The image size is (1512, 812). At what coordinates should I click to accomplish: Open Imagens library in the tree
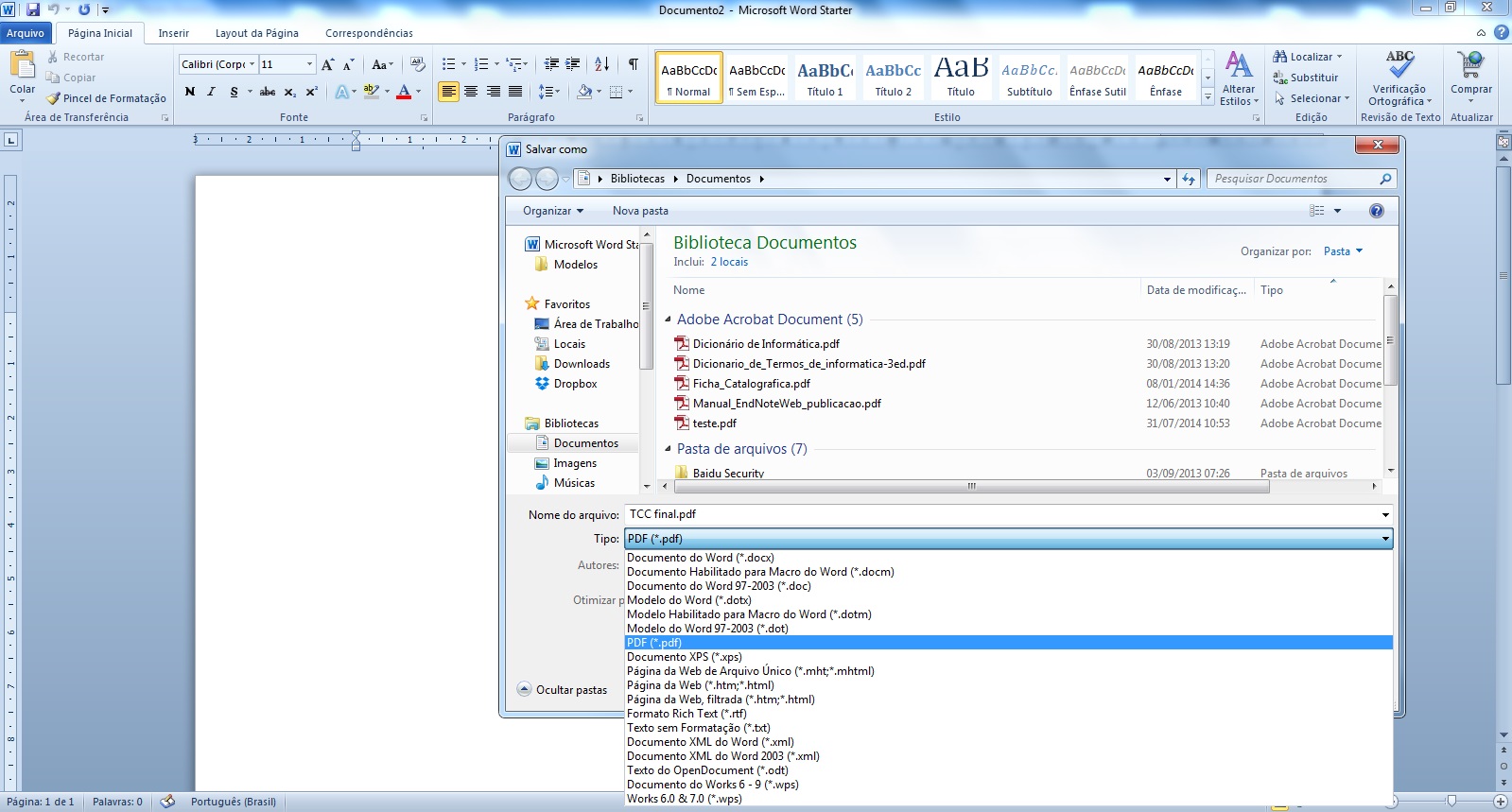(575, 463)
